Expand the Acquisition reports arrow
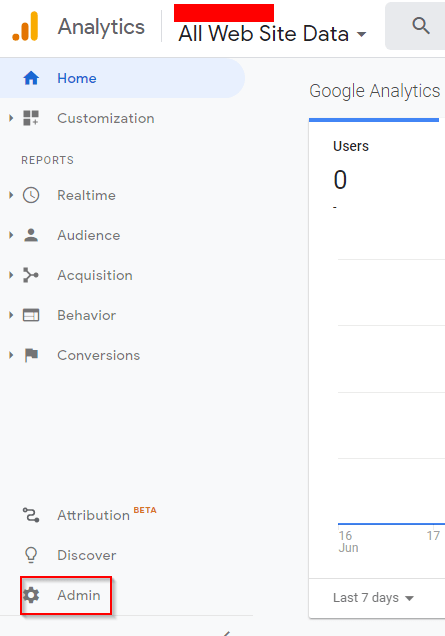This screenshot has height=636, width=445. [x=11, y=275]
